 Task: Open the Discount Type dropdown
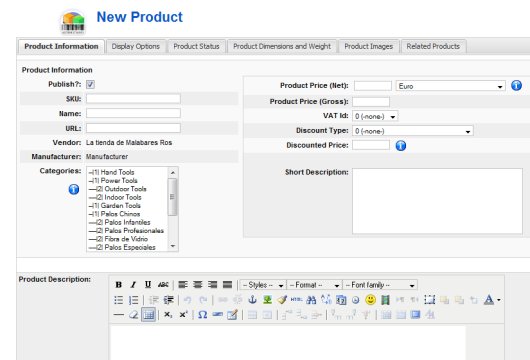pos(413,131)
